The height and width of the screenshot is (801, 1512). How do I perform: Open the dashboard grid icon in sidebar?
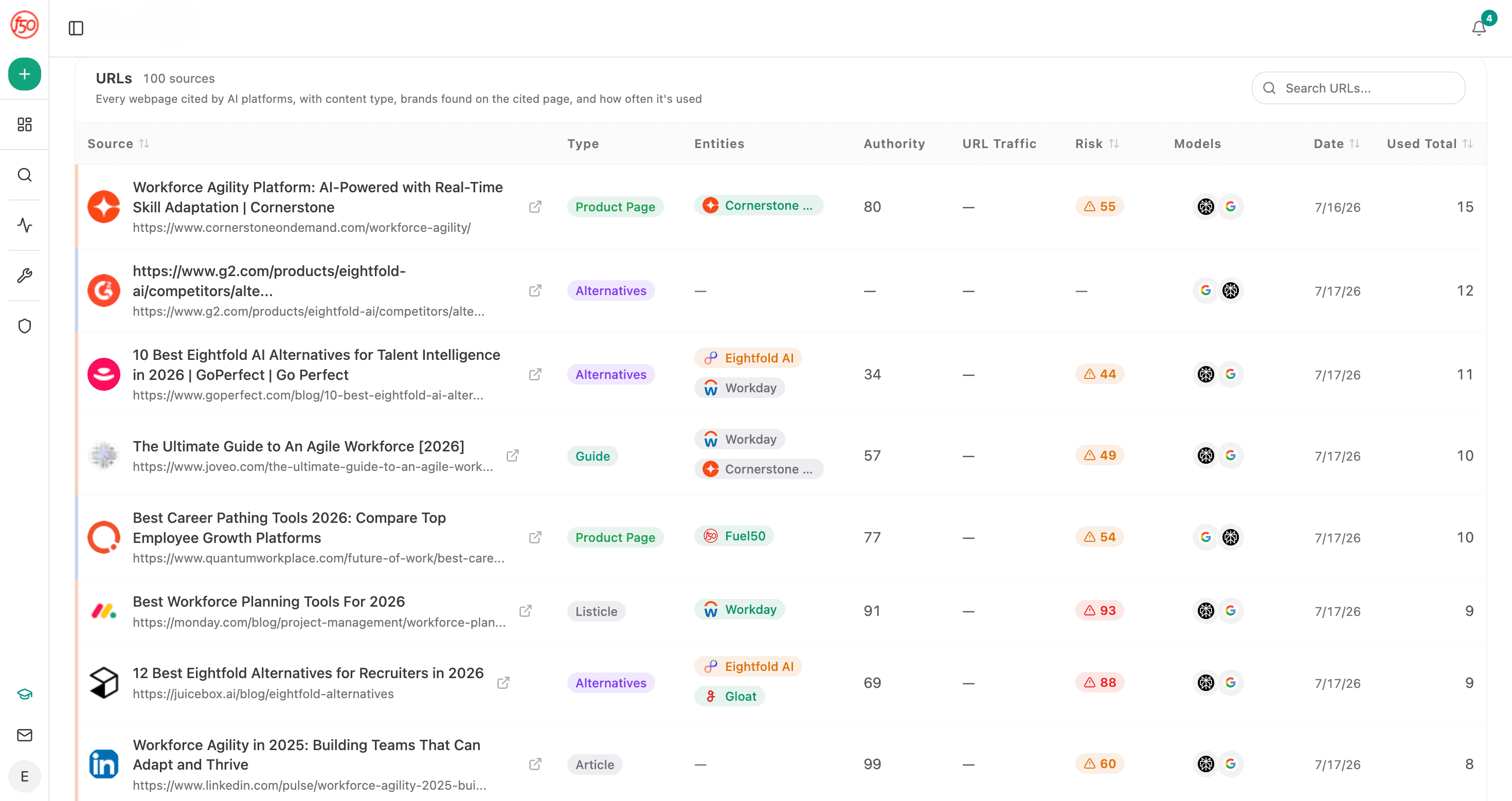(x=25, y=124)
